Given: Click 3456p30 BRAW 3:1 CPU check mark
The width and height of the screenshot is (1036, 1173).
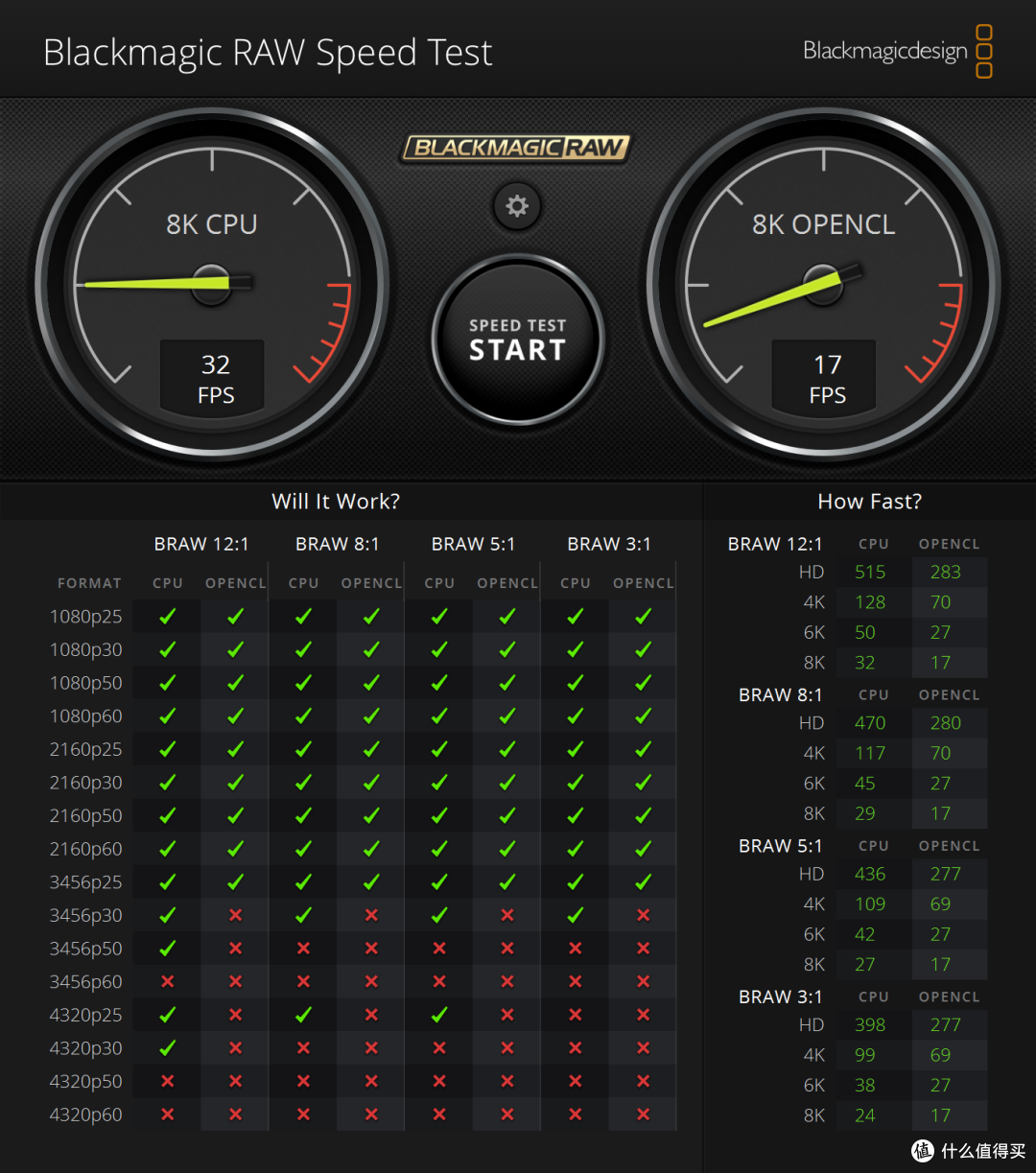Looking at the screenshot, I should point(576,915).
